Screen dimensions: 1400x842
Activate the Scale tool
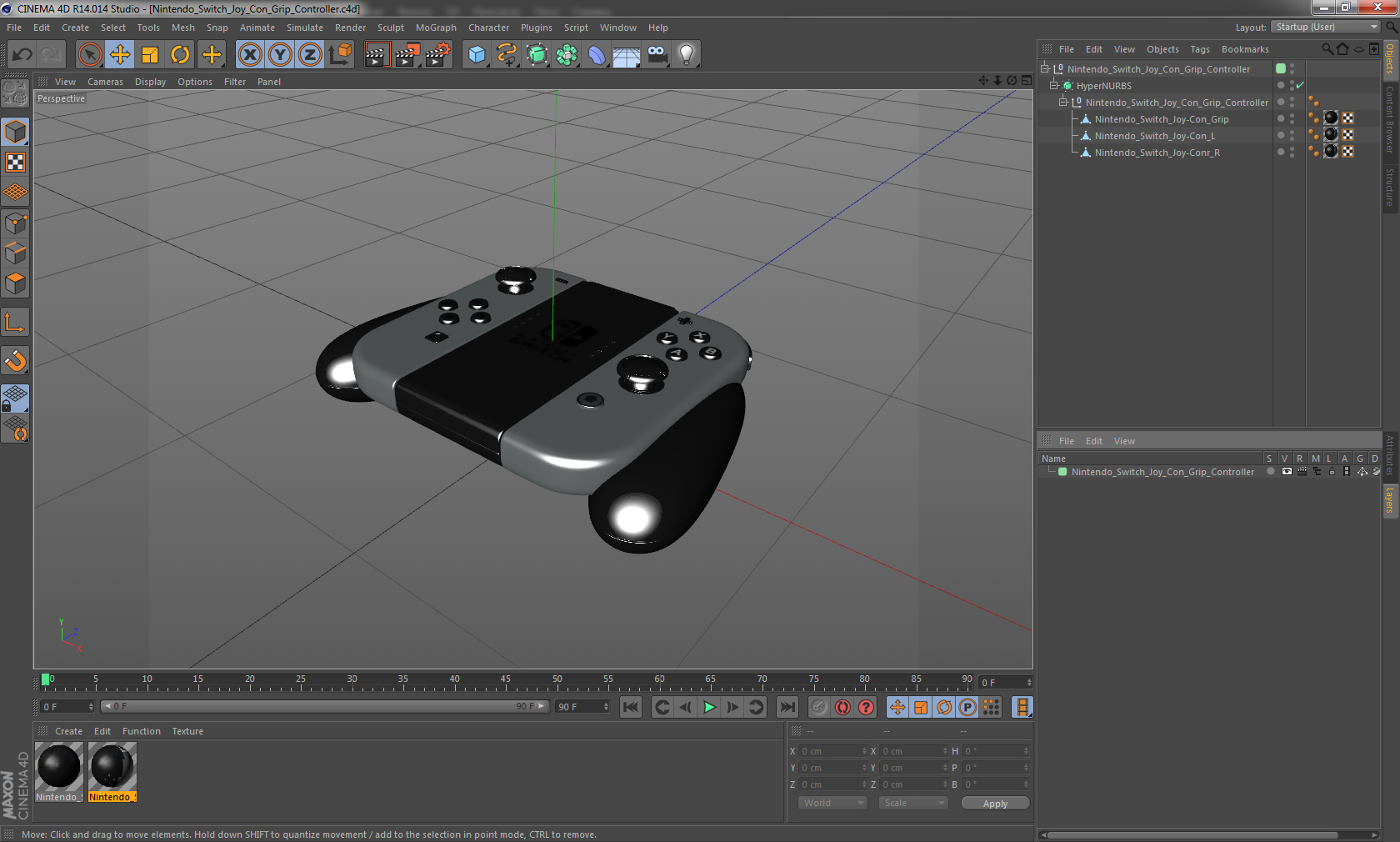point(150,55)
